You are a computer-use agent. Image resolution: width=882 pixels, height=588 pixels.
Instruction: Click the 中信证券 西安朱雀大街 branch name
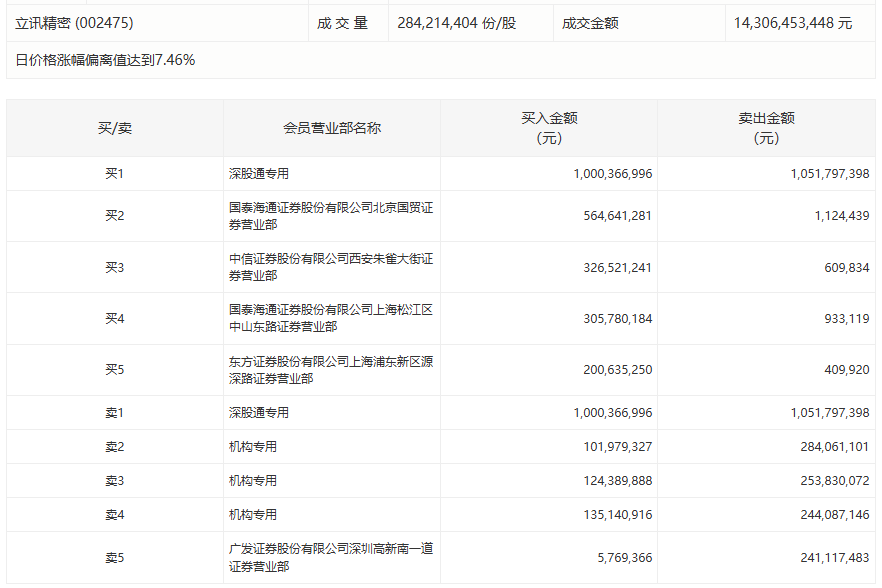point(331,267)
